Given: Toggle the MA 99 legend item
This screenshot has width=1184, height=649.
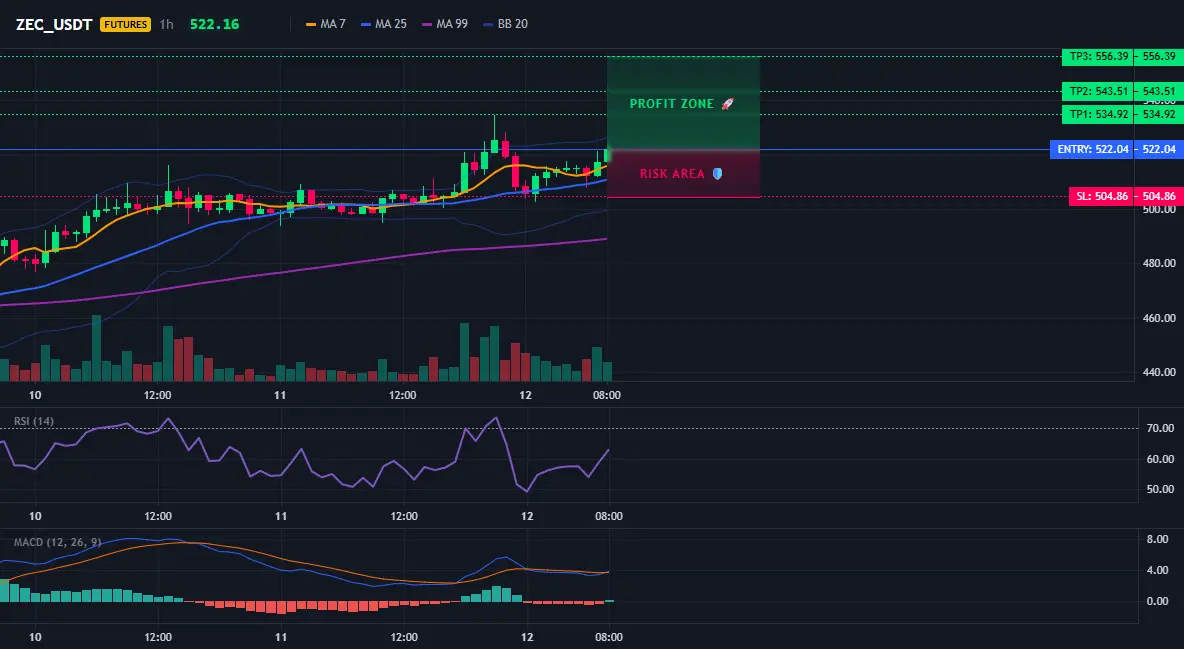Looking at the screenshot, I should pos(445,24).
